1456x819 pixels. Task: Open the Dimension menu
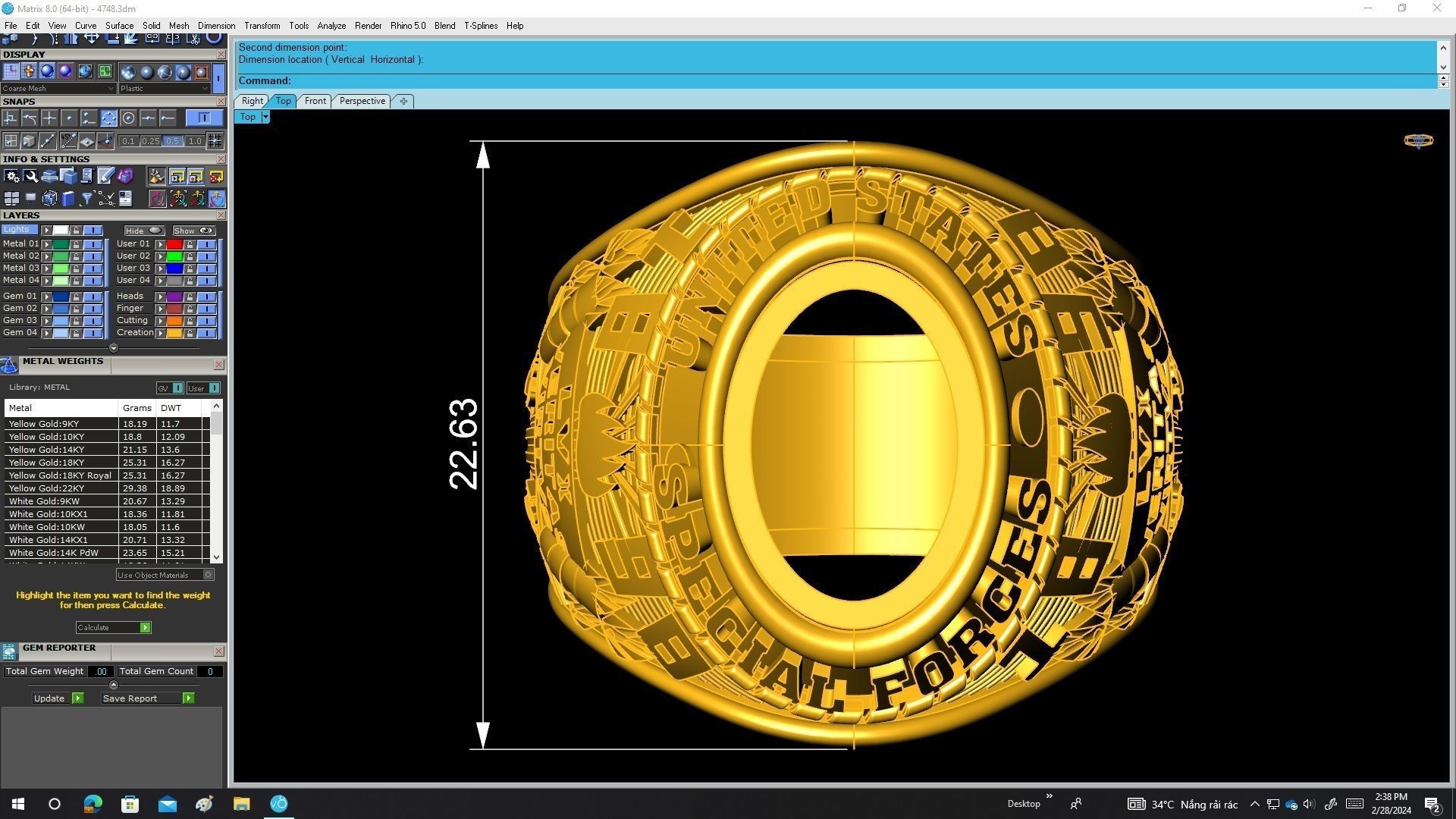pyautogui.click(x=216, y=26)
